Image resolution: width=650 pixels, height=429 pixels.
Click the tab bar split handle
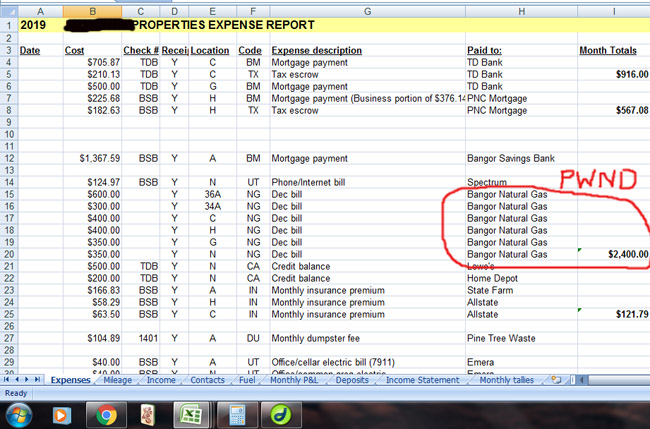tap(573, 380)
